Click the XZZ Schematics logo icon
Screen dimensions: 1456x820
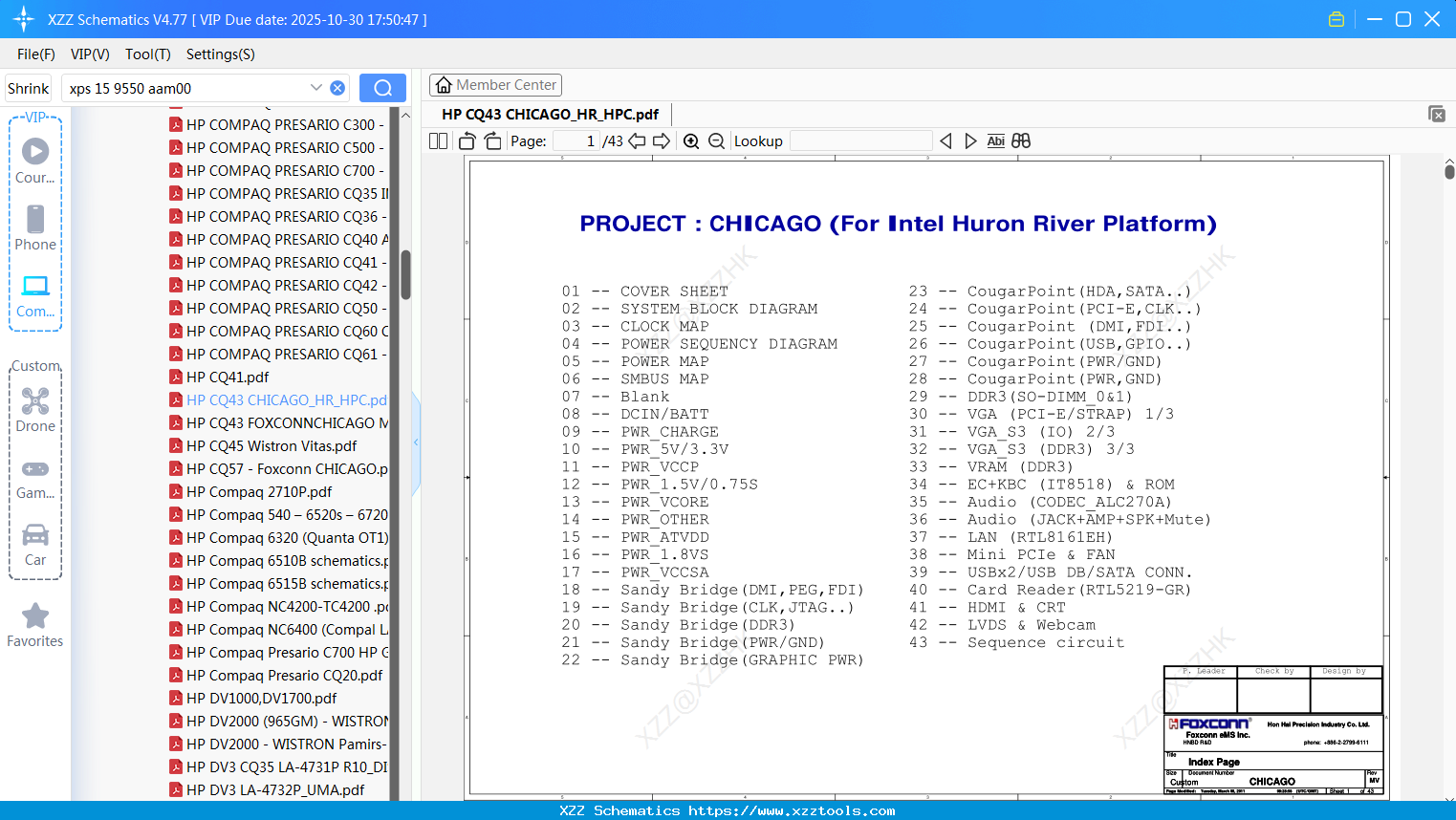23,19
